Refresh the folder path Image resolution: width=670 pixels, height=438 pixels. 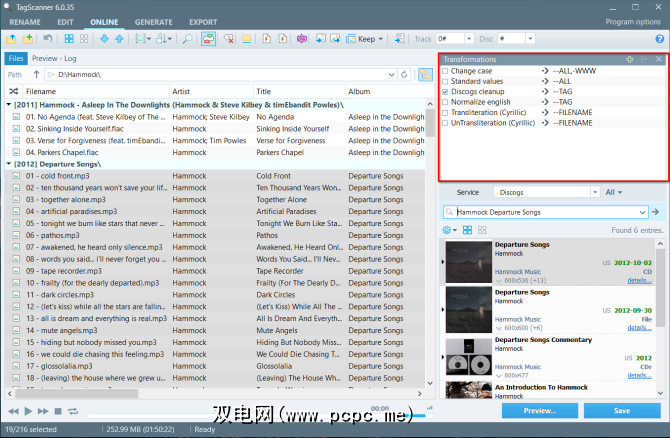click(404, 74)
